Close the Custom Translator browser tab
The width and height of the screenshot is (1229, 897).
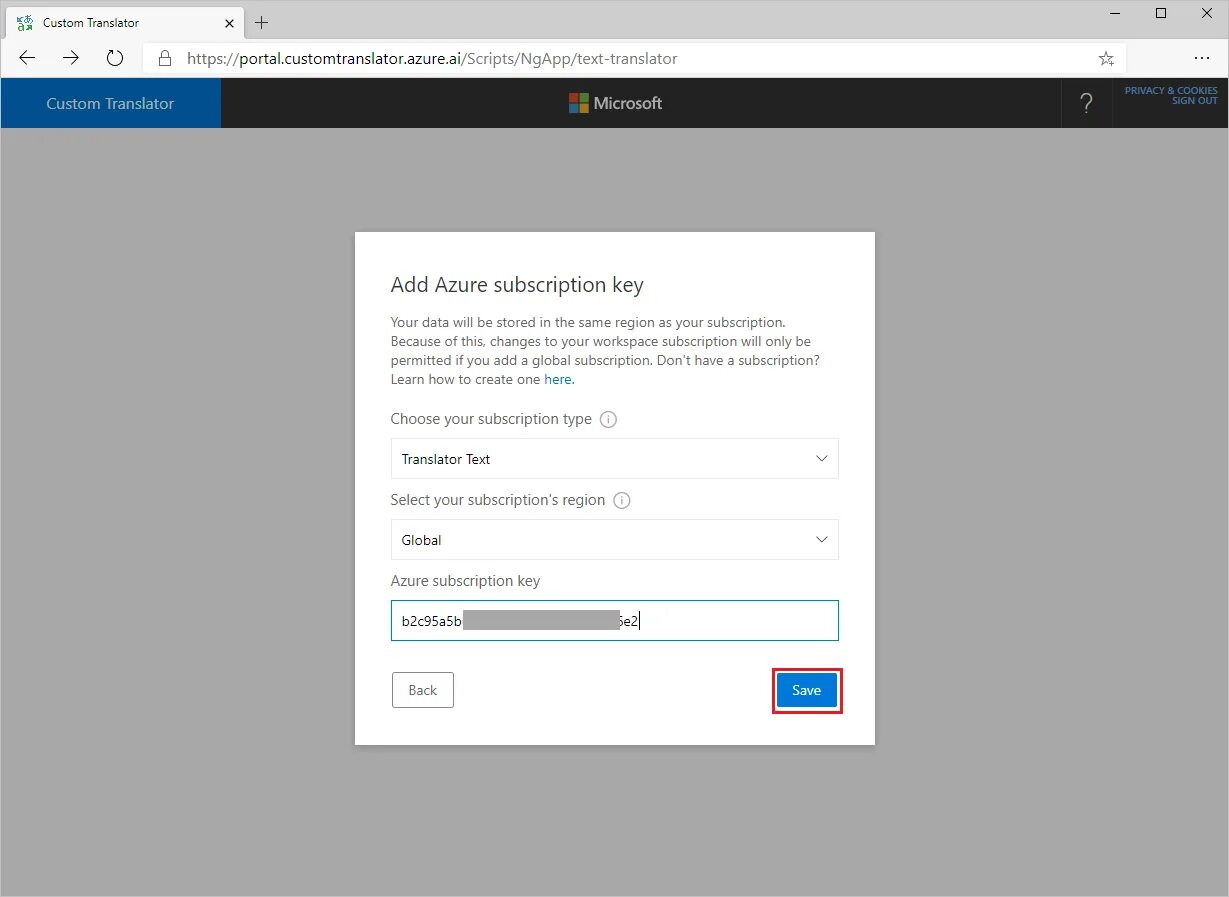tap(228, 22)
